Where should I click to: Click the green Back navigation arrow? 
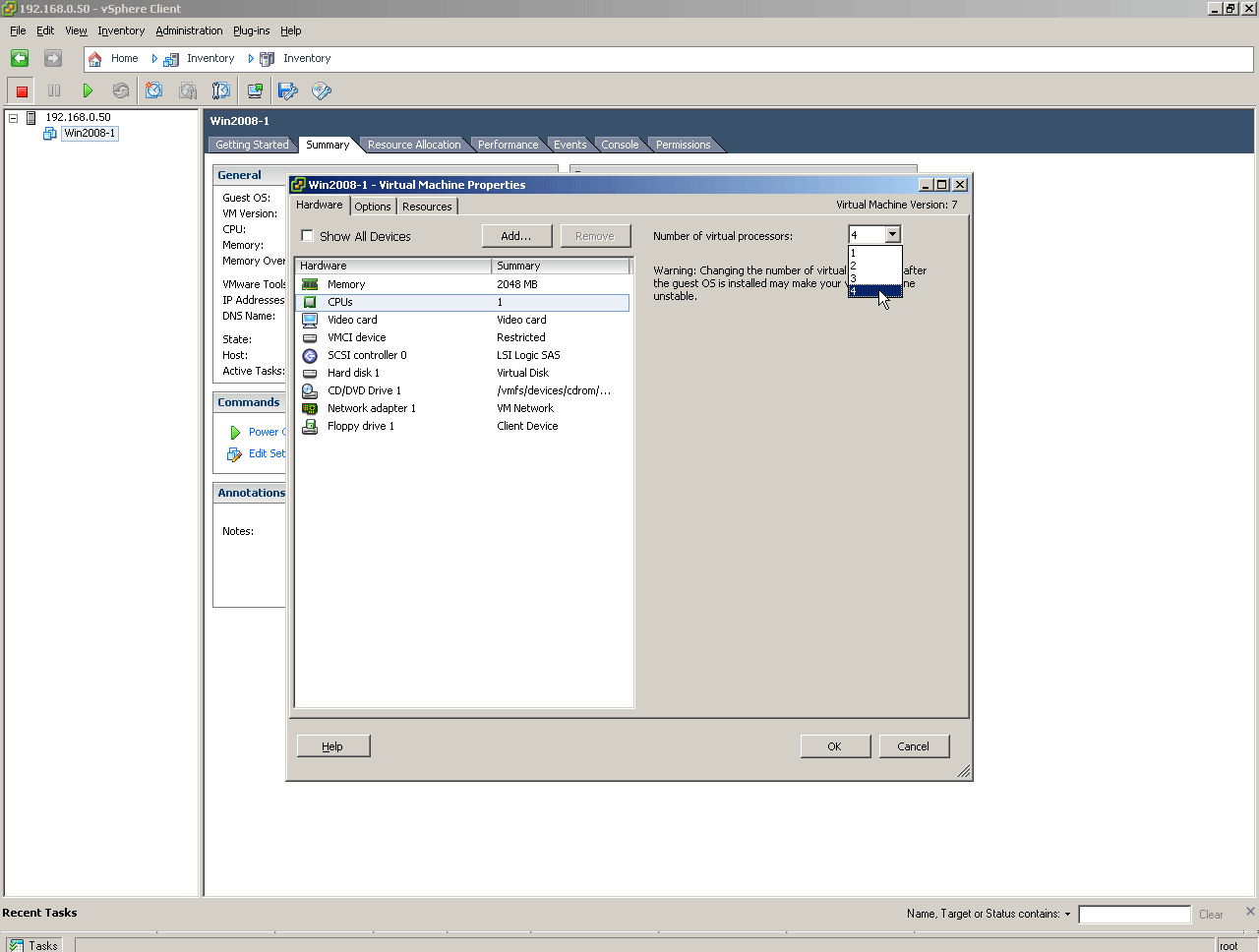20,59
